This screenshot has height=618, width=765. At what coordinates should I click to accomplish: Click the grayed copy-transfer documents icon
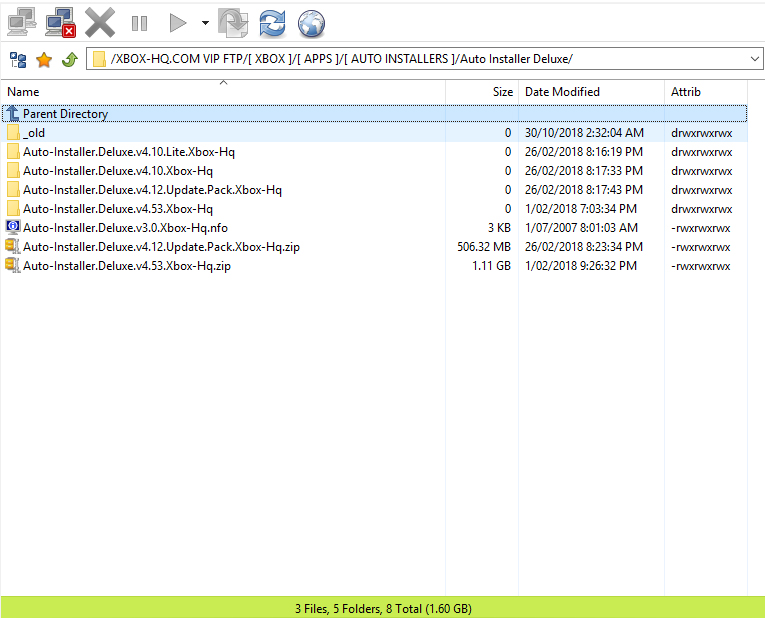[234, 22]
